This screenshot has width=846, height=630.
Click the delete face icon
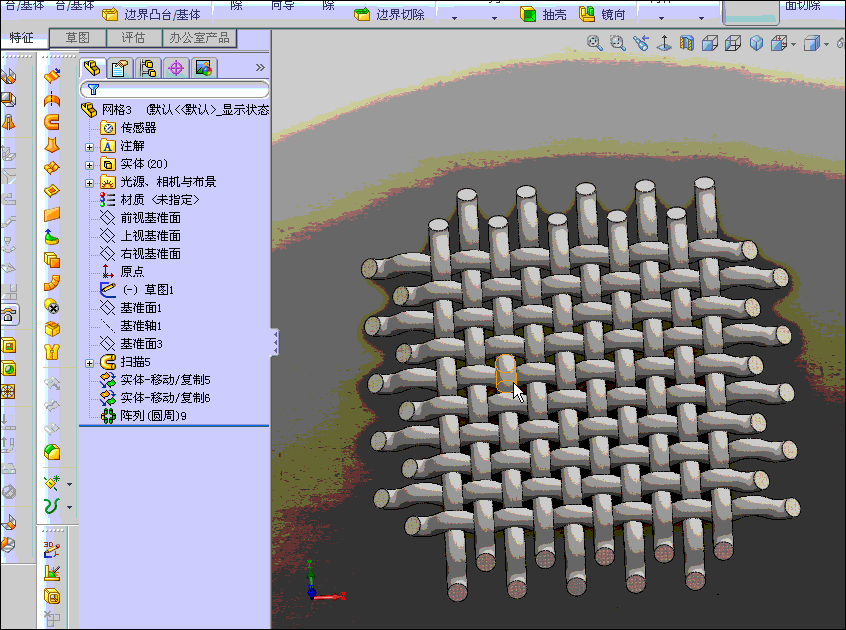(52, 306)
